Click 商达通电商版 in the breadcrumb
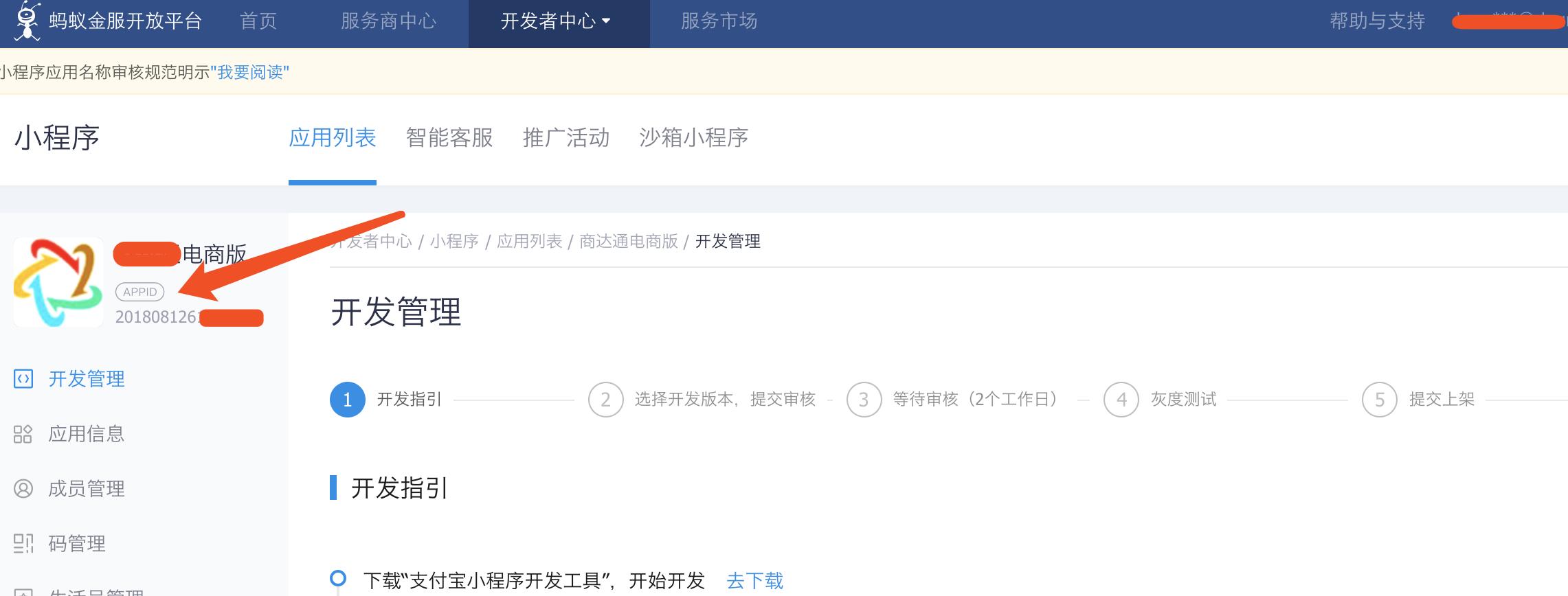This screenshot has height=596, width=1568. tap(629, 242)
